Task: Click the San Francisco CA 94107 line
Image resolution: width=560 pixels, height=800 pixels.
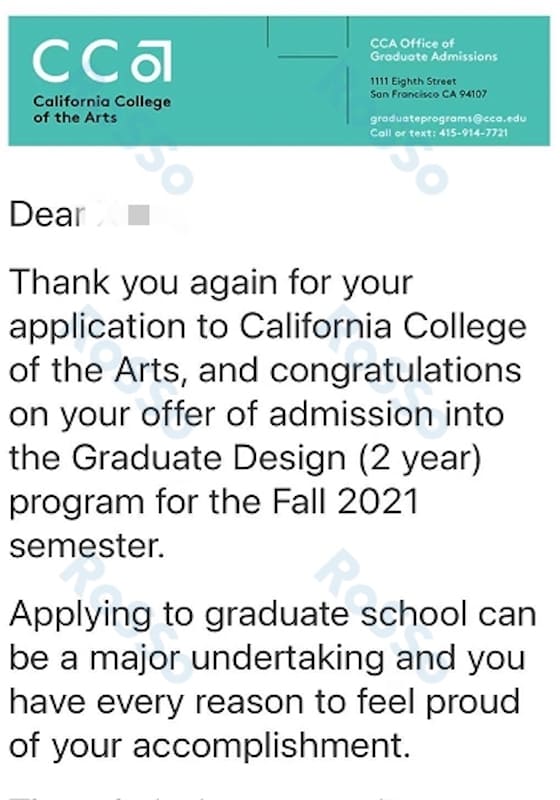Action: point(428,94)
